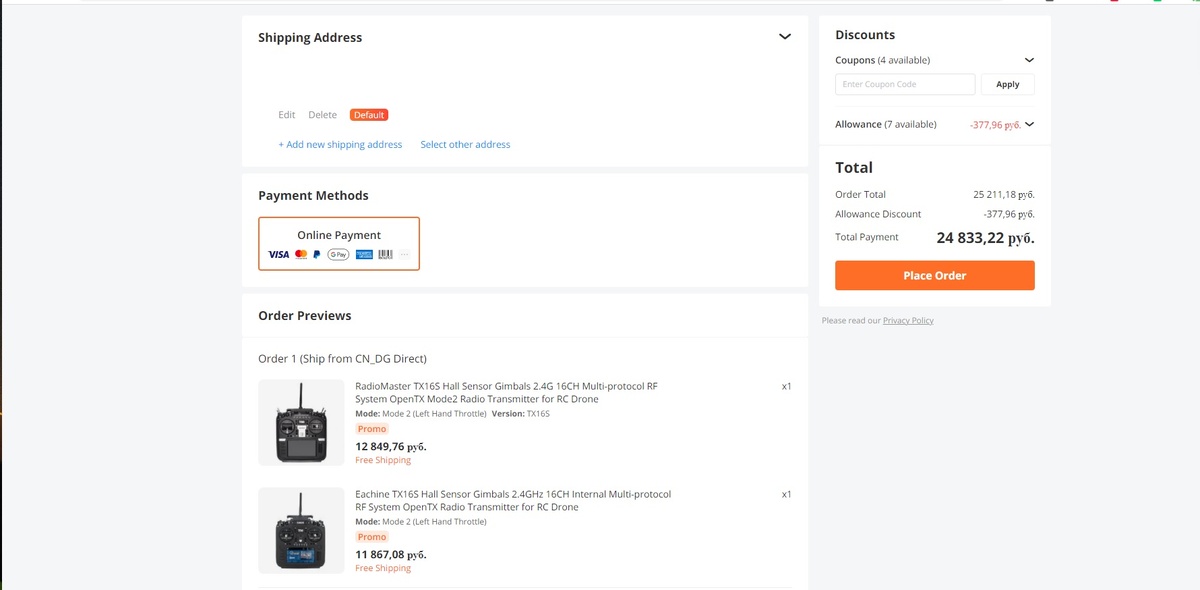Collapse the Shipping Address section
Screen dimensions: 1200x590
(785, 37)
